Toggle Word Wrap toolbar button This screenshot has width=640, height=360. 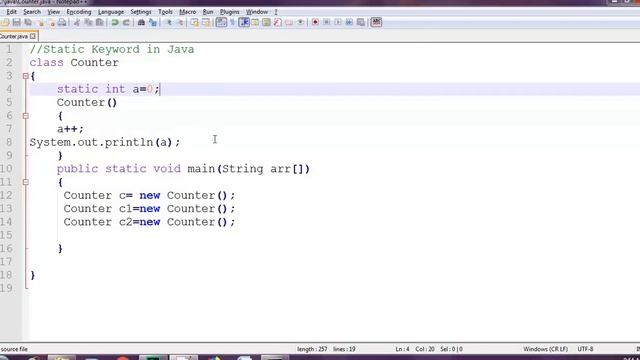coord(221,22)
